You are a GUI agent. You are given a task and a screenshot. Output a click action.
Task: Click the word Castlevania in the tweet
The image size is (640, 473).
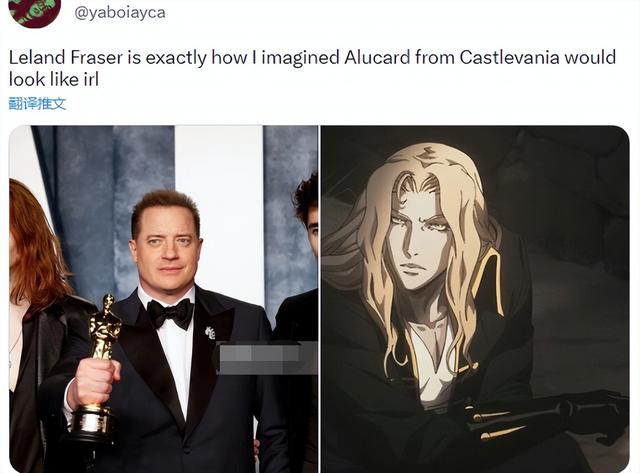[x=509, y=58]
